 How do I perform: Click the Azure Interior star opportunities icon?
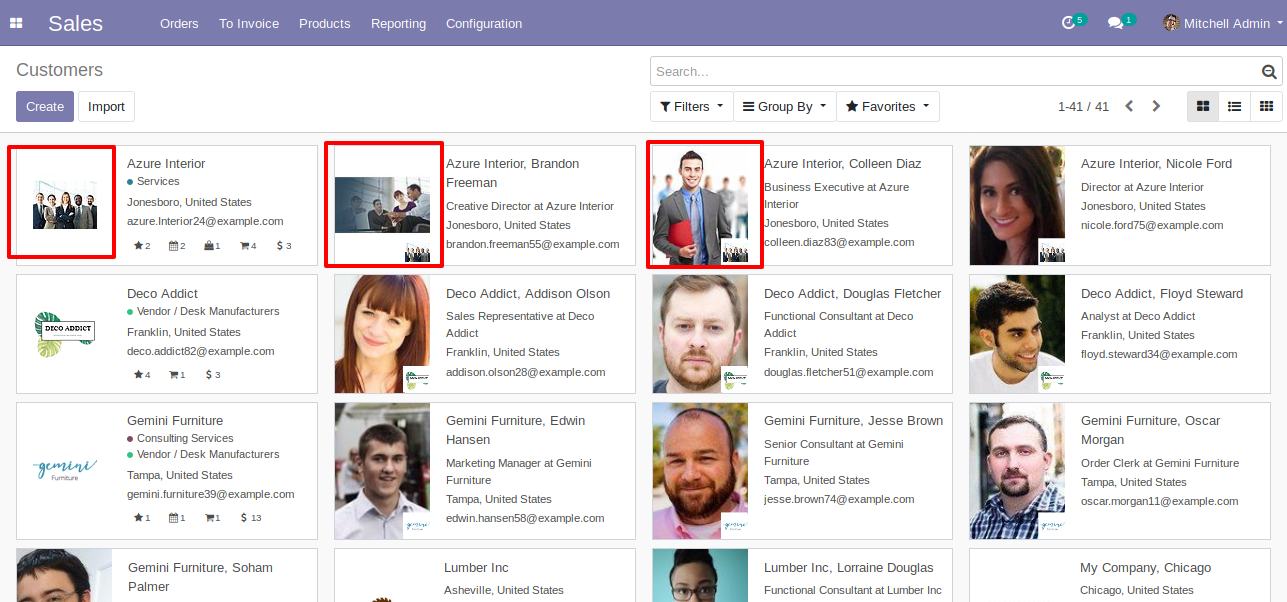tap(141, 245)
